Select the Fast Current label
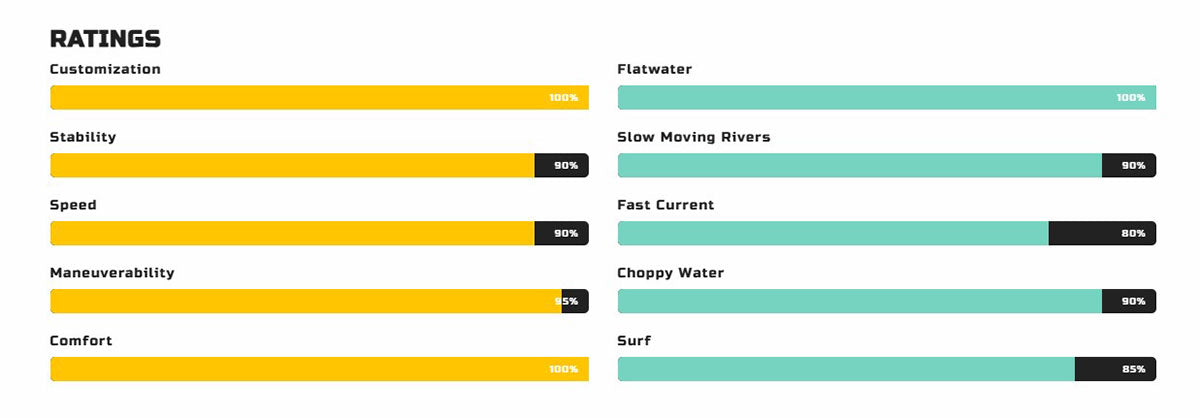1200x418 pixels. pyautogui.click(x=666, y=205)
